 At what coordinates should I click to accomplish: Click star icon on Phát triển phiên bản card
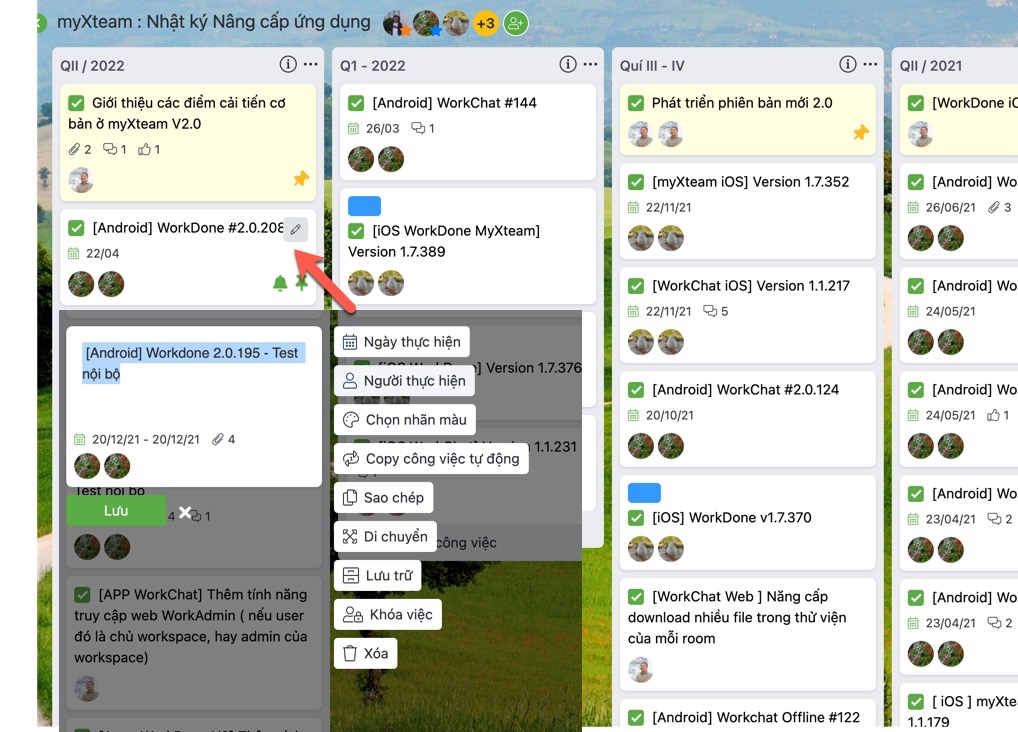point(860,133)
